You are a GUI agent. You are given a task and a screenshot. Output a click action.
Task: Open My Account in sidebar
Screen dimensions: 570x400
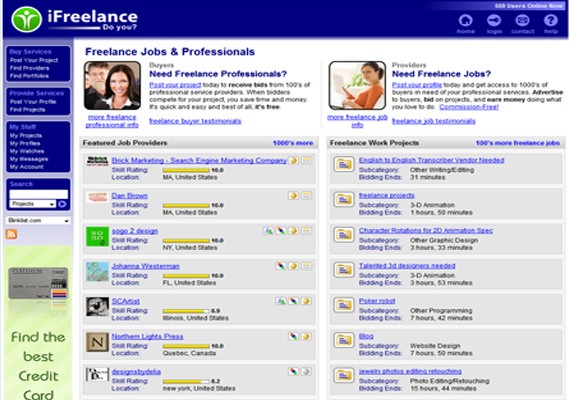tap(27, 167)
